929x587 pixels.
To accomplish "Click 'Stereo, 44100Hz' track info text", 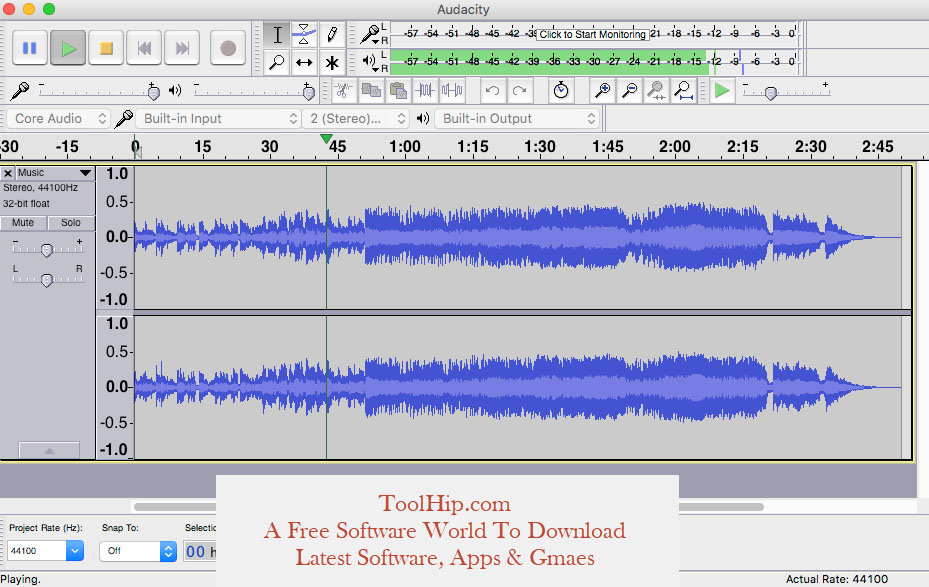I will coord(40,188).
